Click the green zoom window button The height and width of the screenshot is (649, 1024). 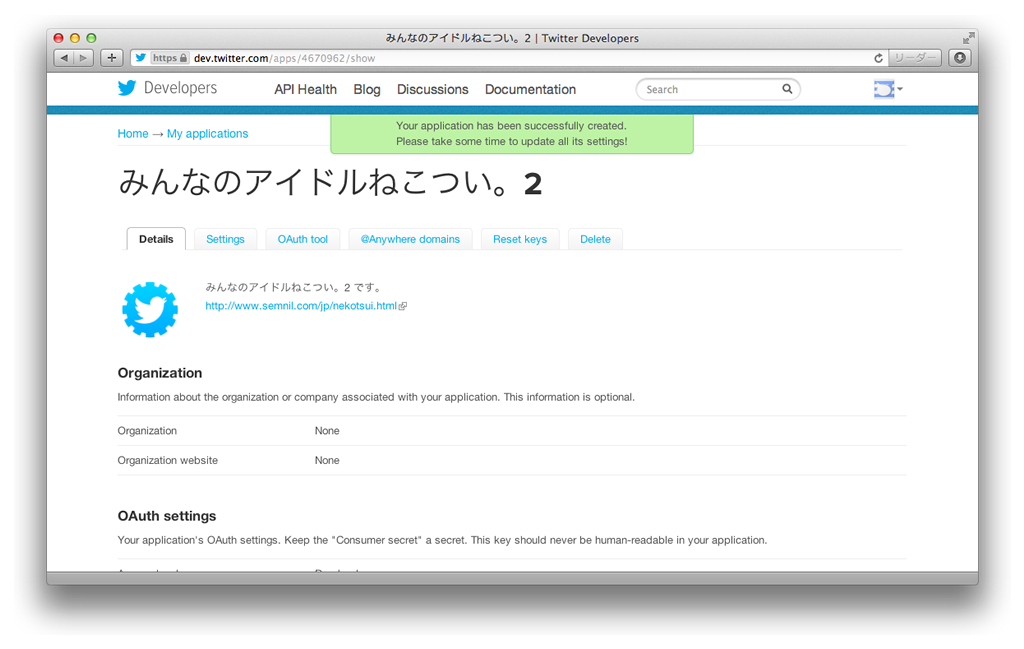pyautogui.click(x=91, y=38)
